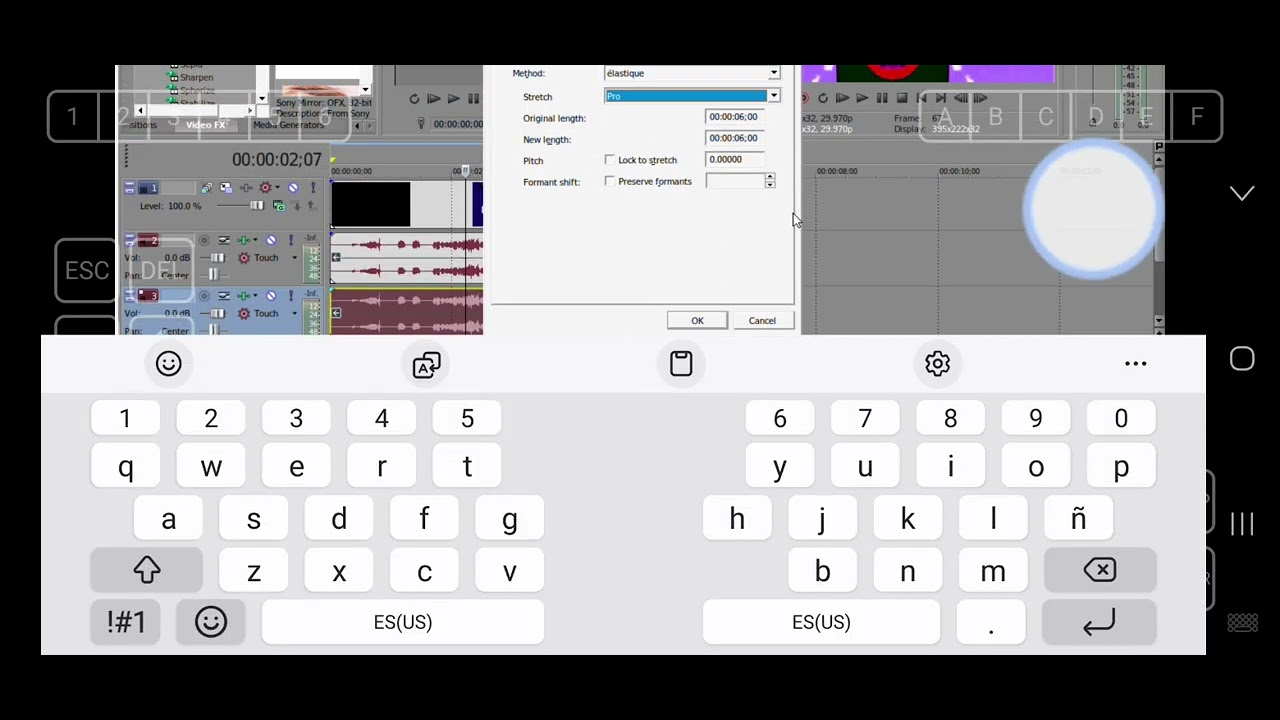The height and width of the screenshot is (720, 1280).
Task: Mute audio track 2
Action: (x=271, y=240)
